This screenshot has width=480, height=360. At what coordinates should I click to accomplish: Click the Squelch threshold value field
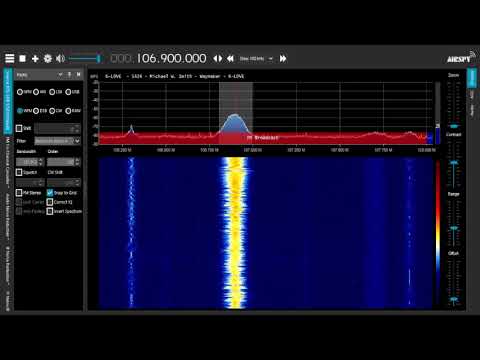[30, 183]
